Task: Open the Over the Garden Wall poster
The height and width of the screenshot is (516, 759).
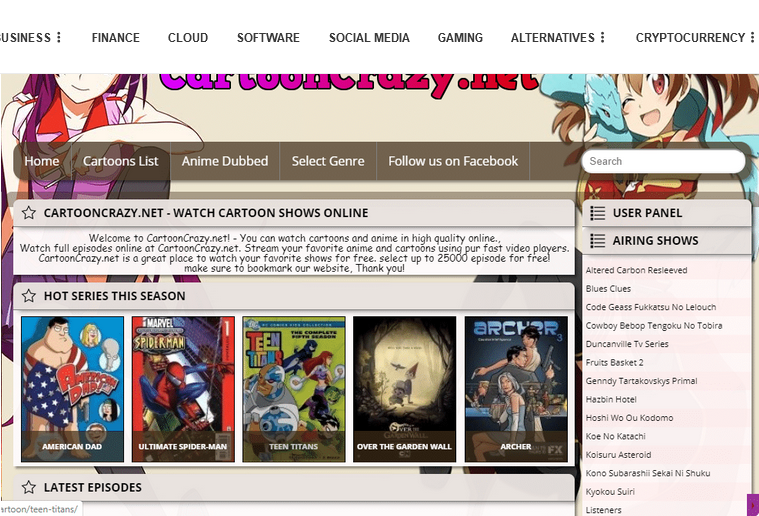Action: tap(405, 389)
